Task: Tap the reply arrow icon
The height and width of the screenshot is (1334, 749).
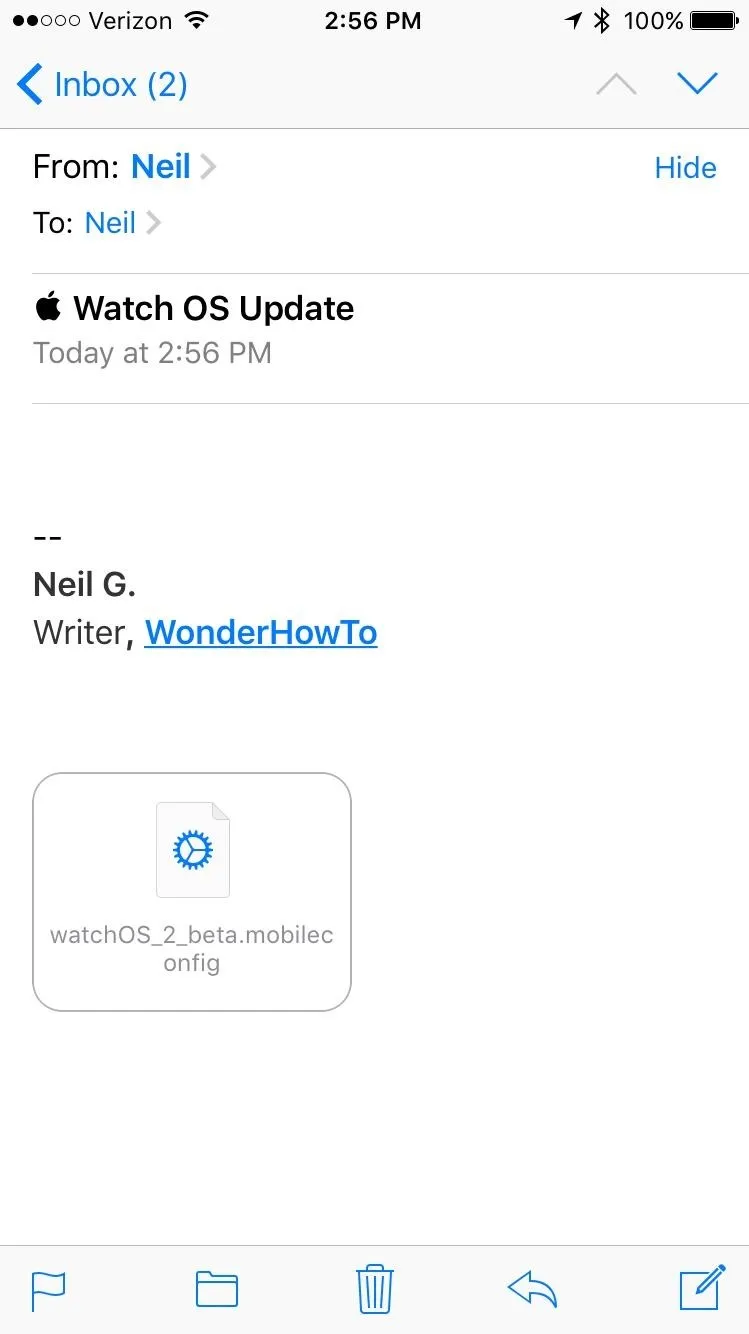Action: click(532, 1289)
